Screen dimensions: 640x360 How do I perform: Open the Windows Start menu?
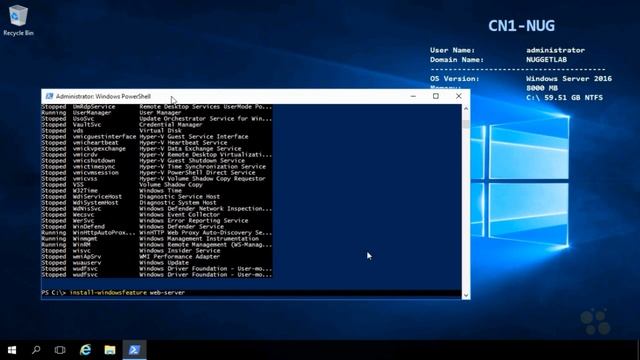click(x=12, y=350)
